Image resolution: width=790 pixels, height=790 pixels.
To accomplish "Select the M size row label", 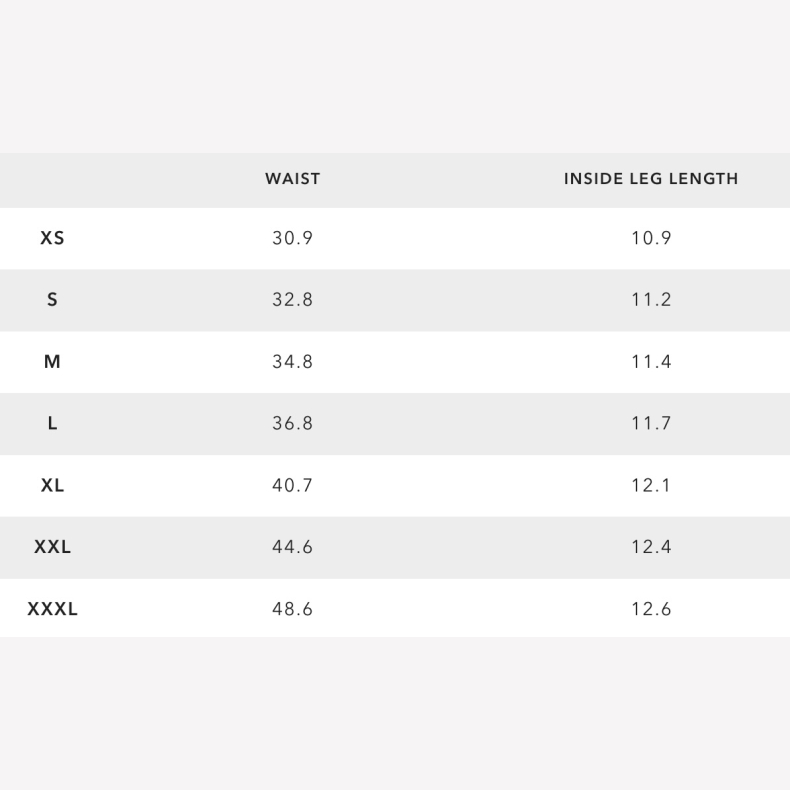I will click(52, 362).
